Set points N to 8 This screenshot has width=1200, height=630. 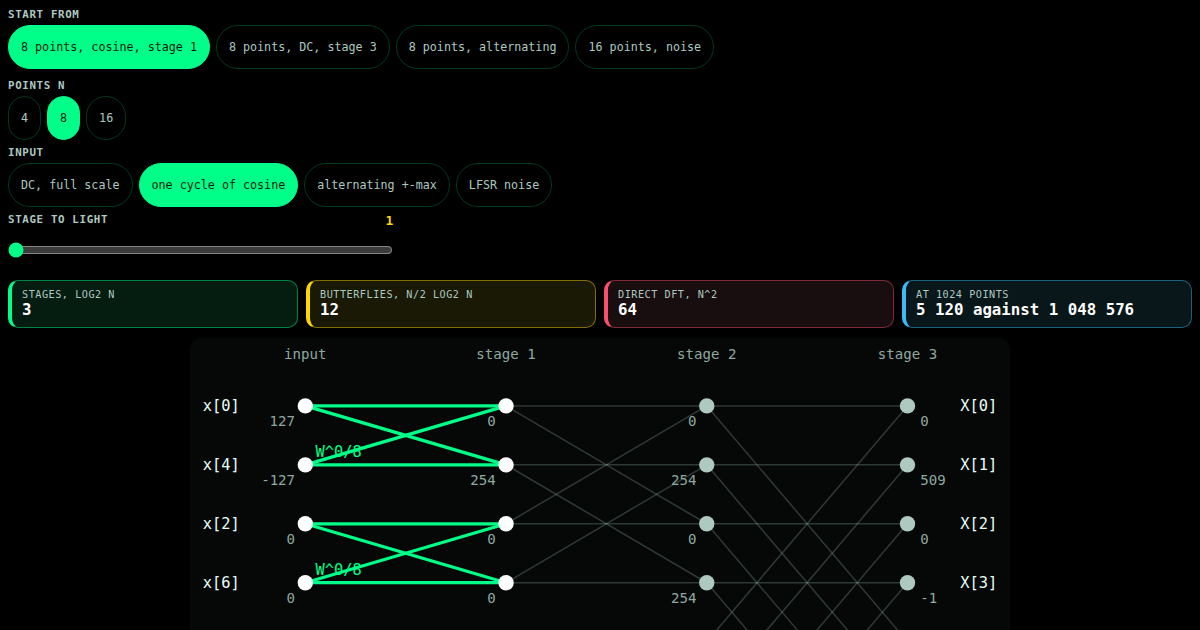(x=64, y=118)
